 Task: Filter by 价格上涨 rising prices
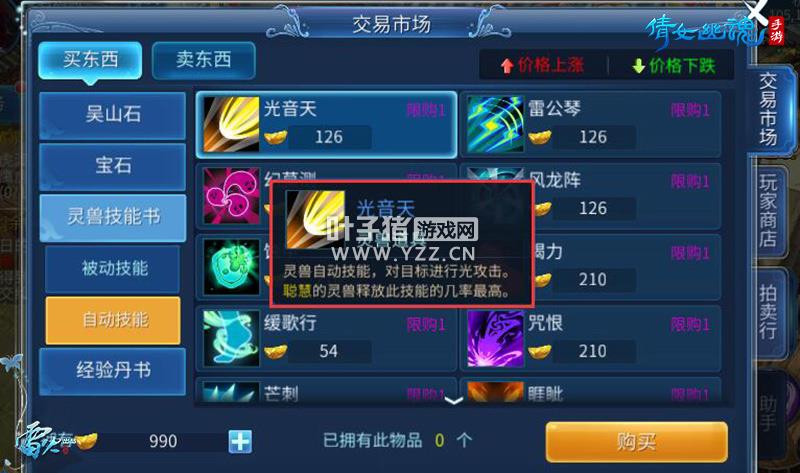tap(542, 65)
